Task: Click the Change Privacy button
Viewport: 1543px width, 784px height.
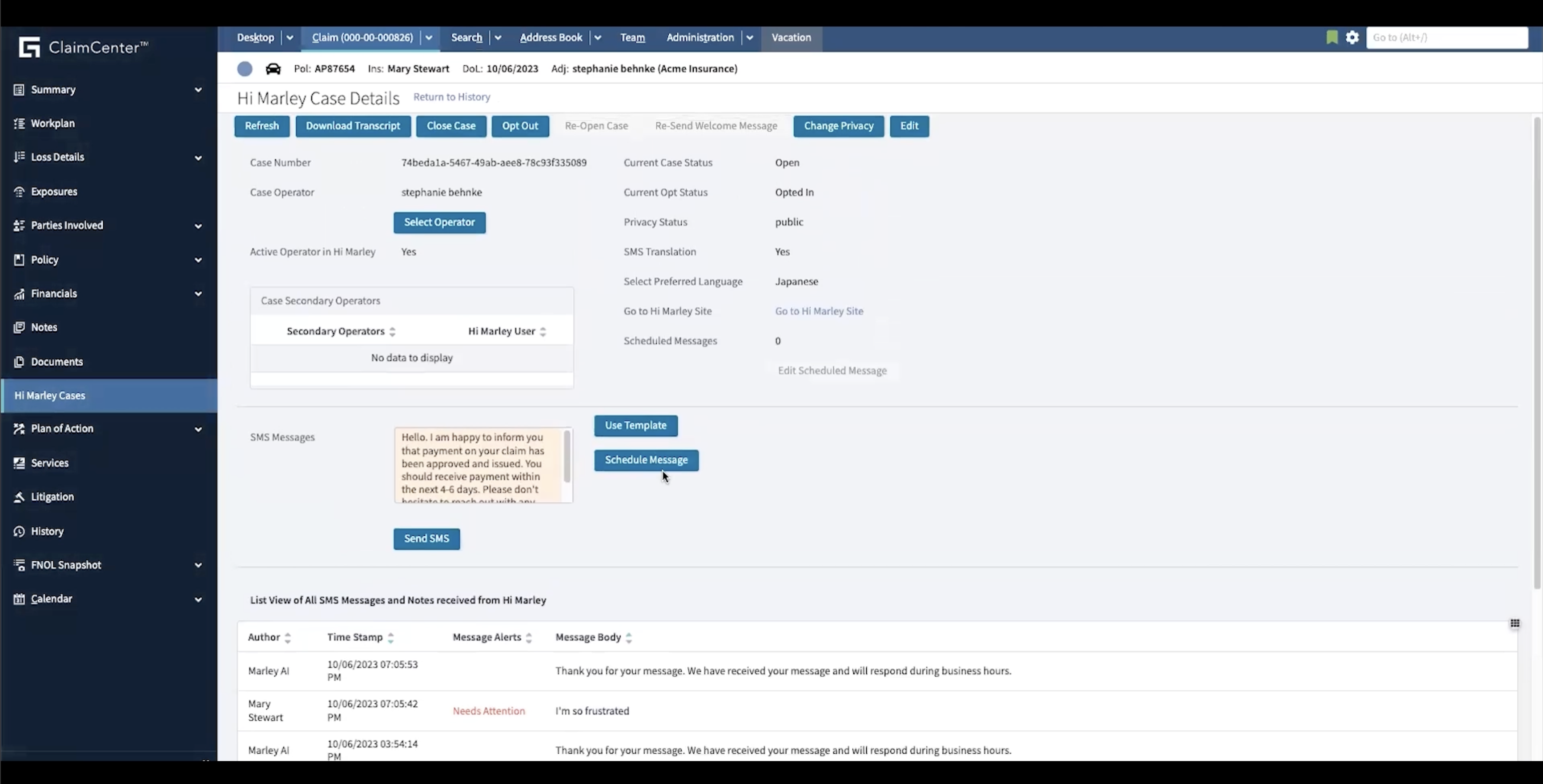Action: [x=839, y=126]
